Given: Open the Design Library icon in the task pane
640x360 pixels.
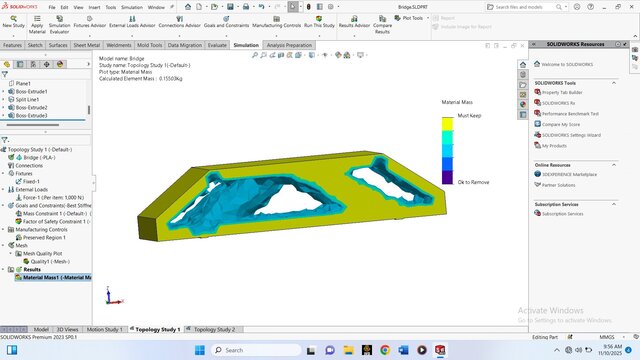Looking at the screenshot, I should pyautogui.click(x=523, y=75).
